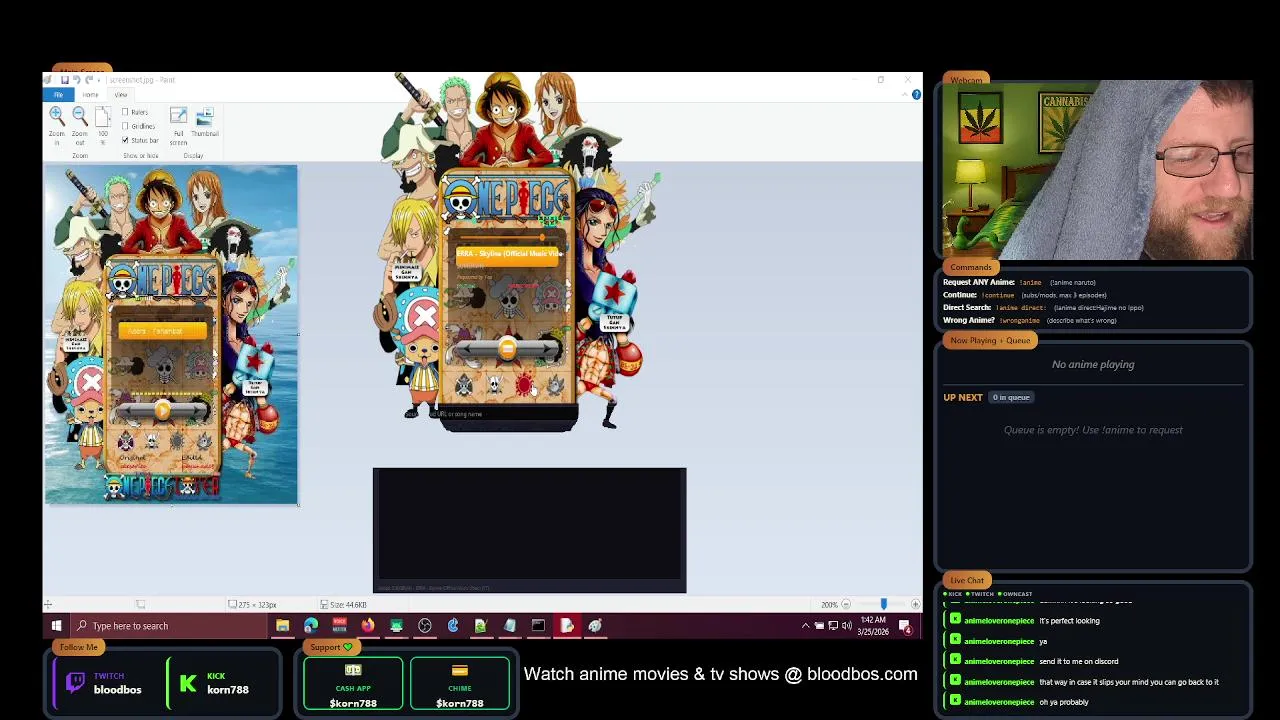Open the command prompt taskbar icon
Screen dimensions: 1280x720
[538, 626]
